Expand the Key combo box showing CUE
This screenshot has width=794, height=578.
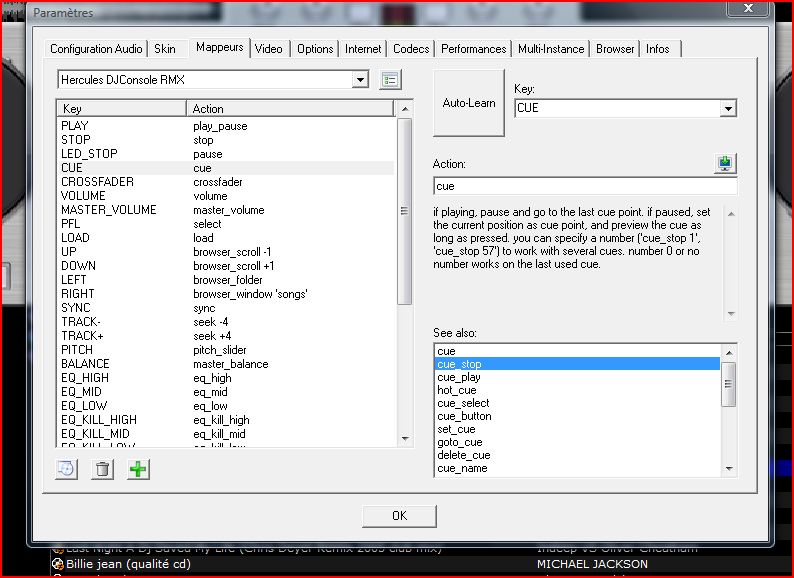point(728,108)
